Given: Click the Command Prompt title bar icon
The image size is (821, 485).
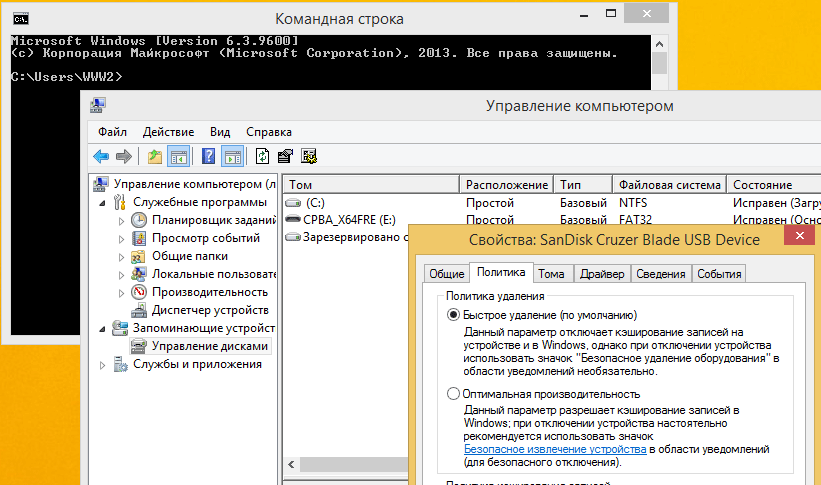Looking at the screenshot, I should coord(18,18).
